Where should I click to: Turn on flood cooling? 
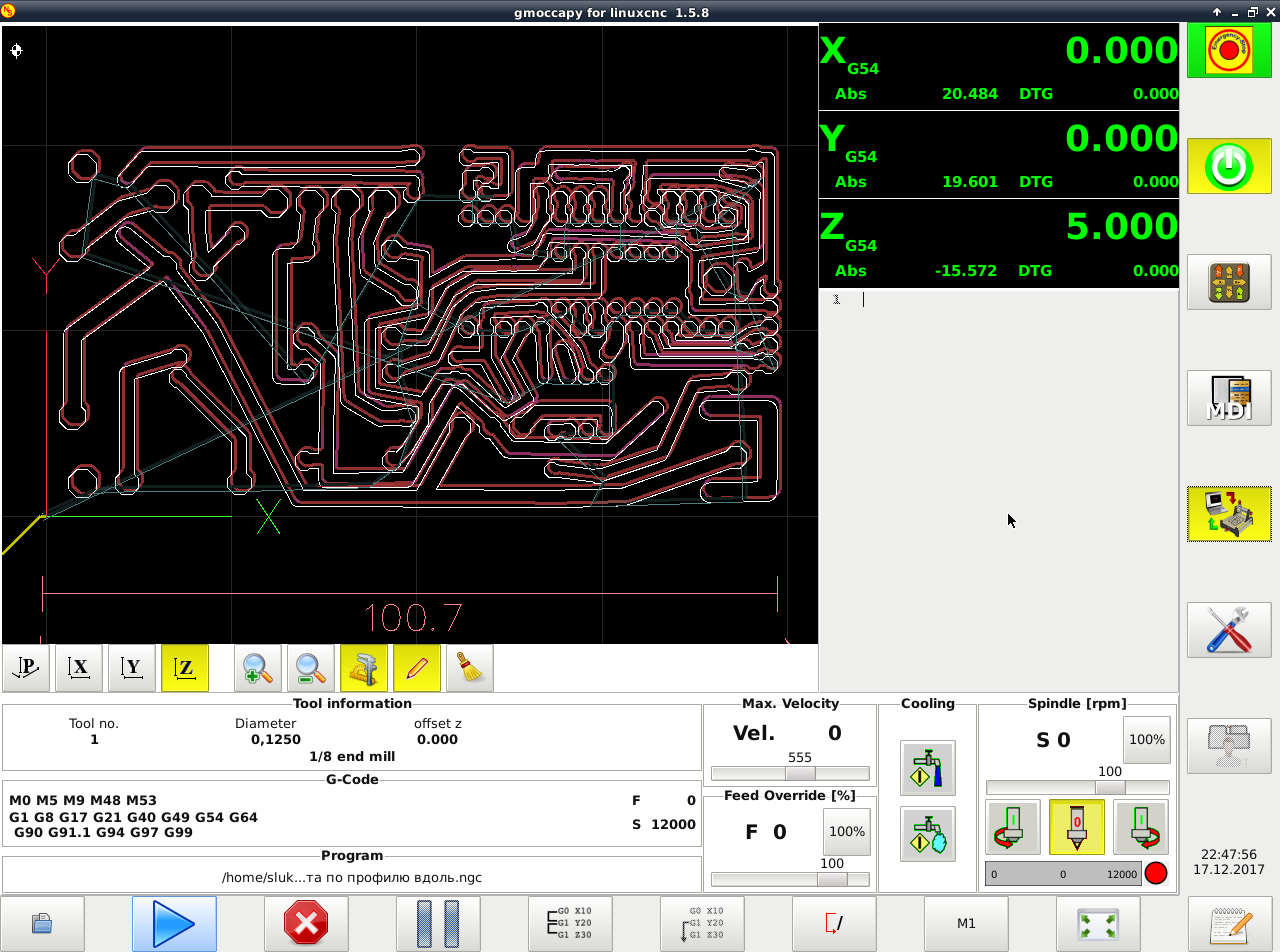pos(927,767)
